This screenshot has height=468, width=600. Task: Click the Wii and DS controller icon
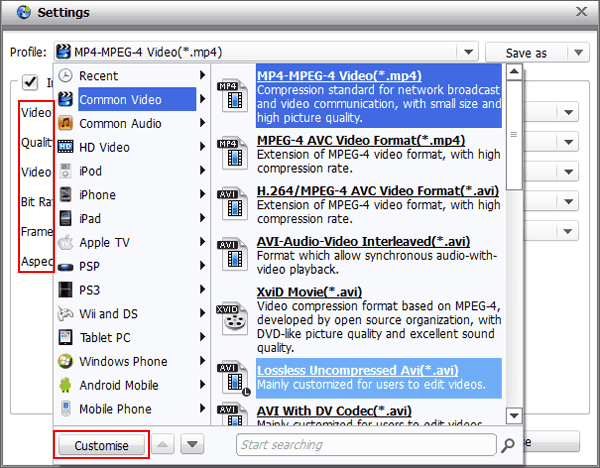tap(65, 313)
